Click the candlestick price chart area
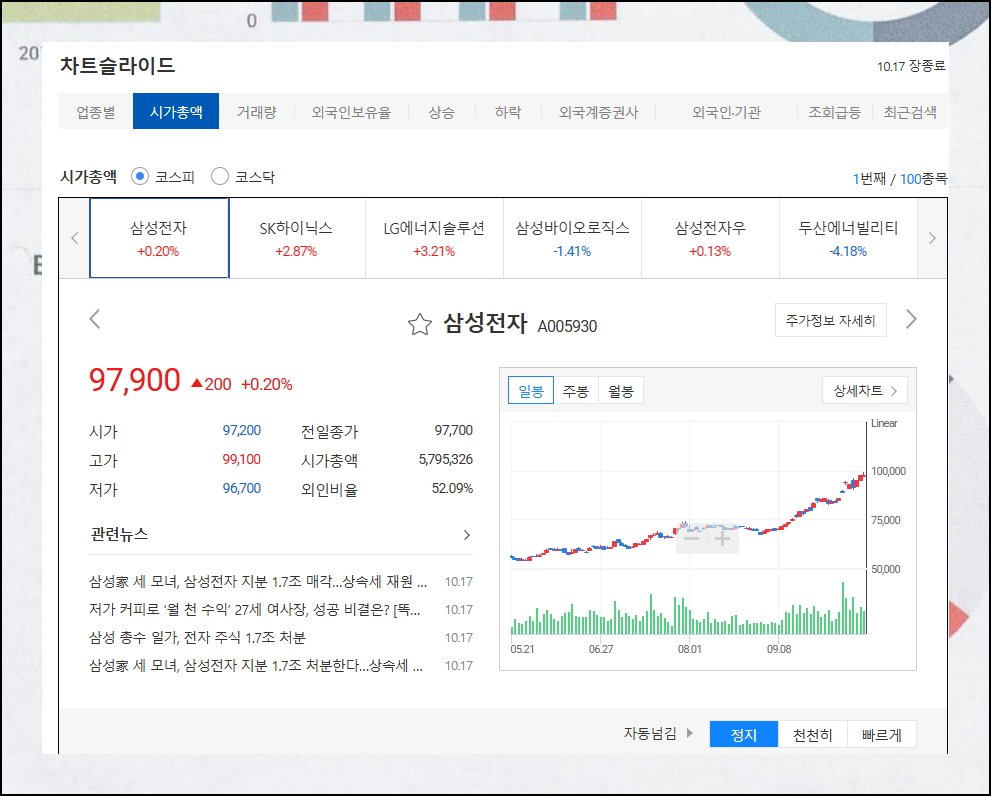Viewport: 991px width, 796px height. point(688,494)
